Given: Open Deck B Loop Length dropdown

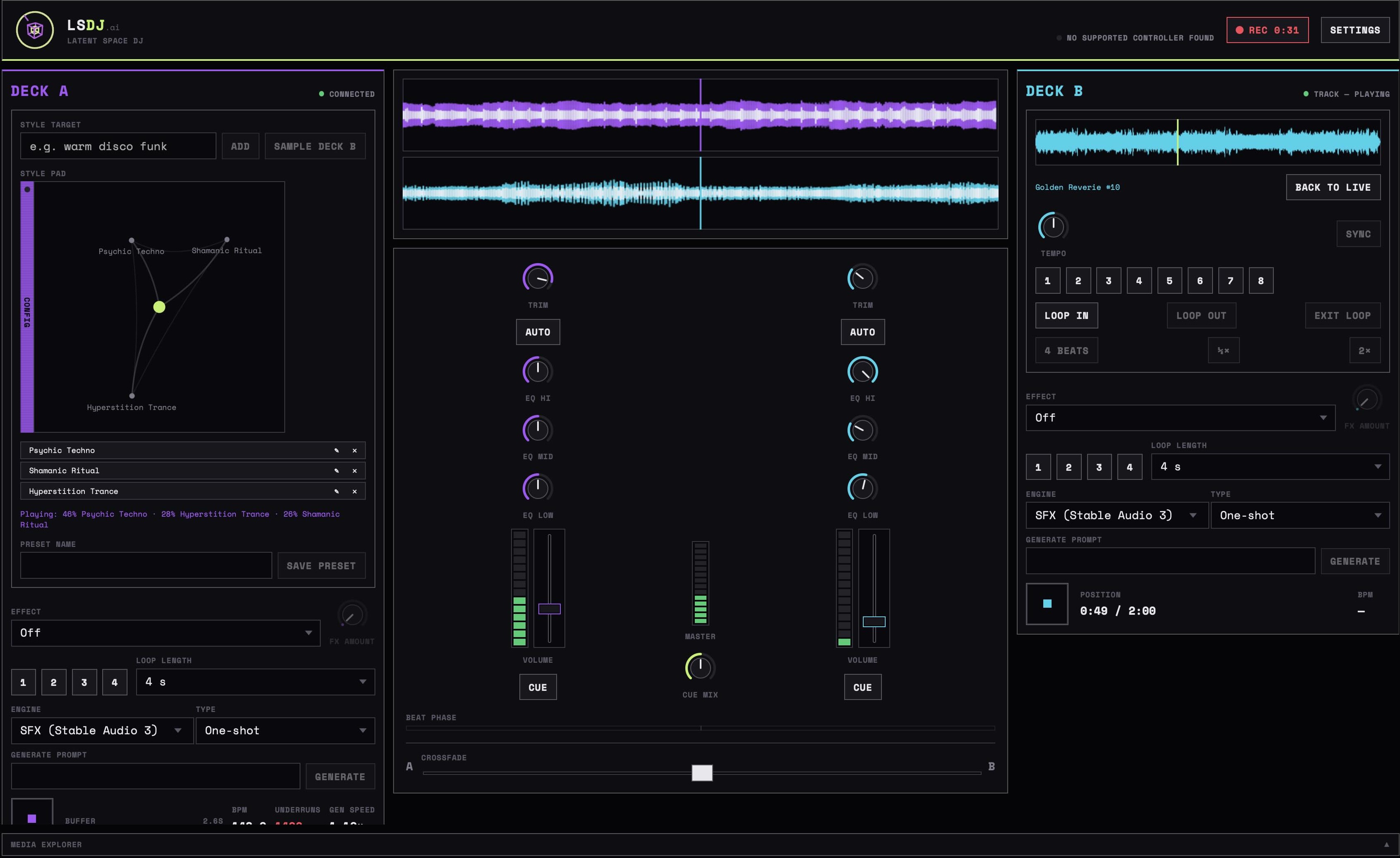Looking at the screenshot, I should [x=1270, y=467].
